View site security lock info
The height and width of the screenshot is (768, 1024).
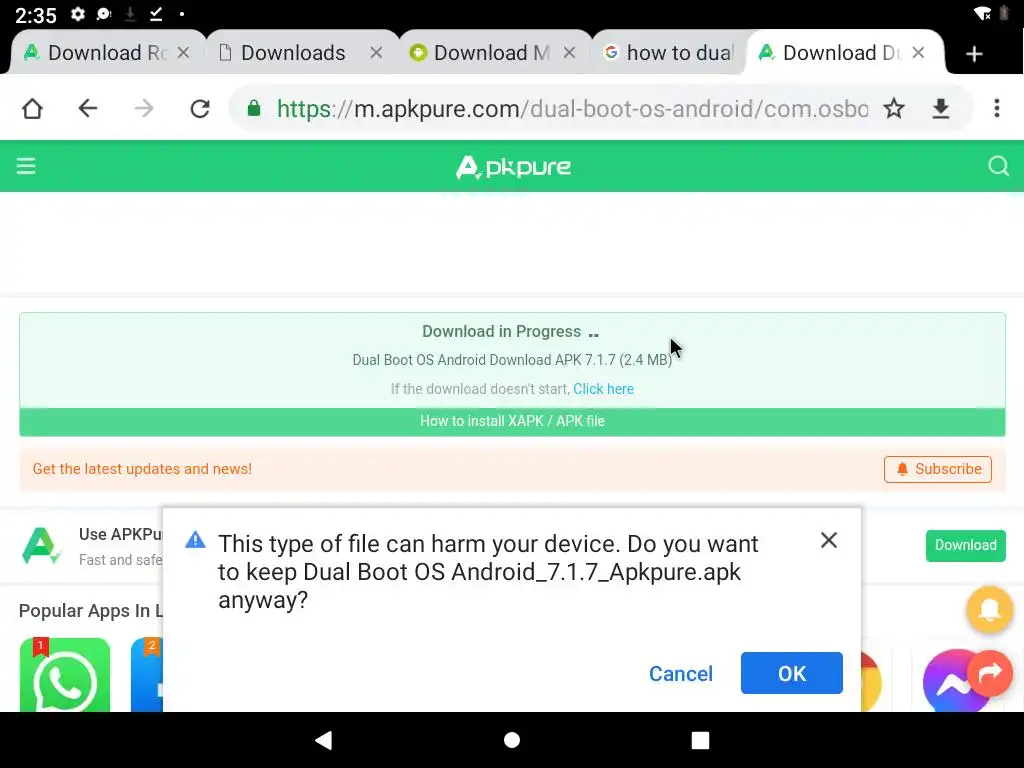(x=254, y=108)
